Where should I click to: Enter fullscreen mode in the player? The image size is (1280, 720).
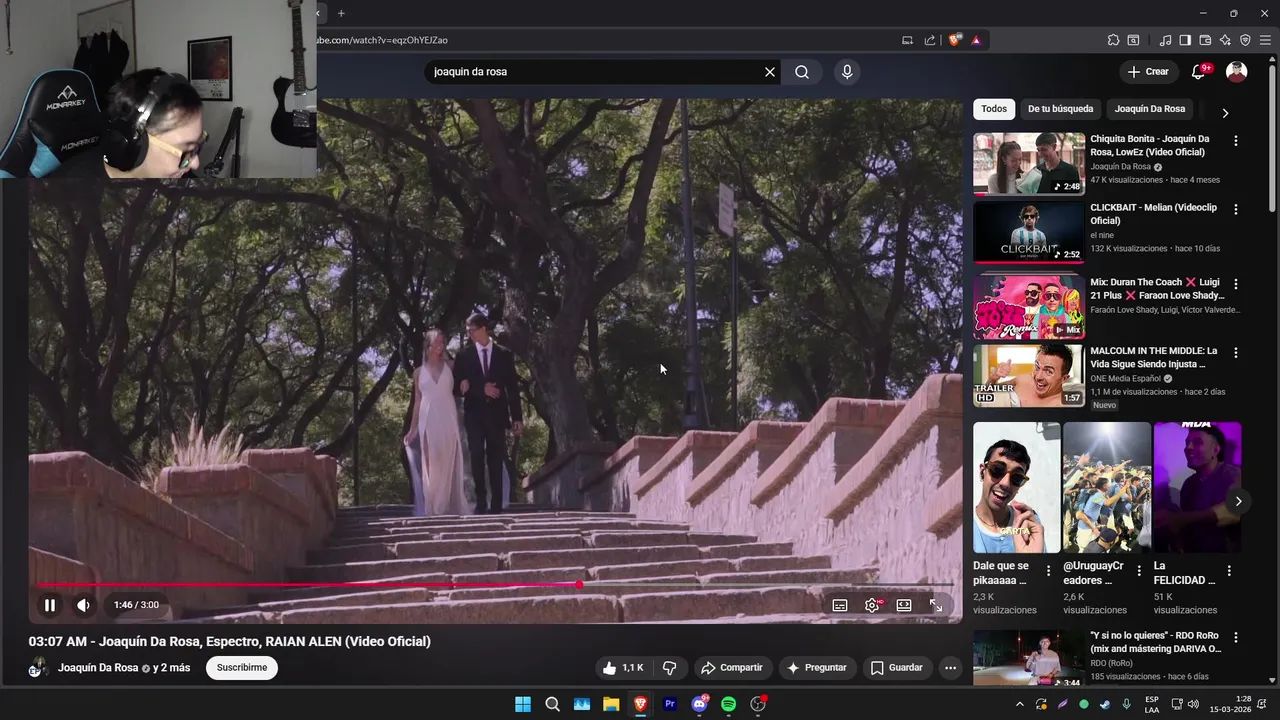(936, 605)
